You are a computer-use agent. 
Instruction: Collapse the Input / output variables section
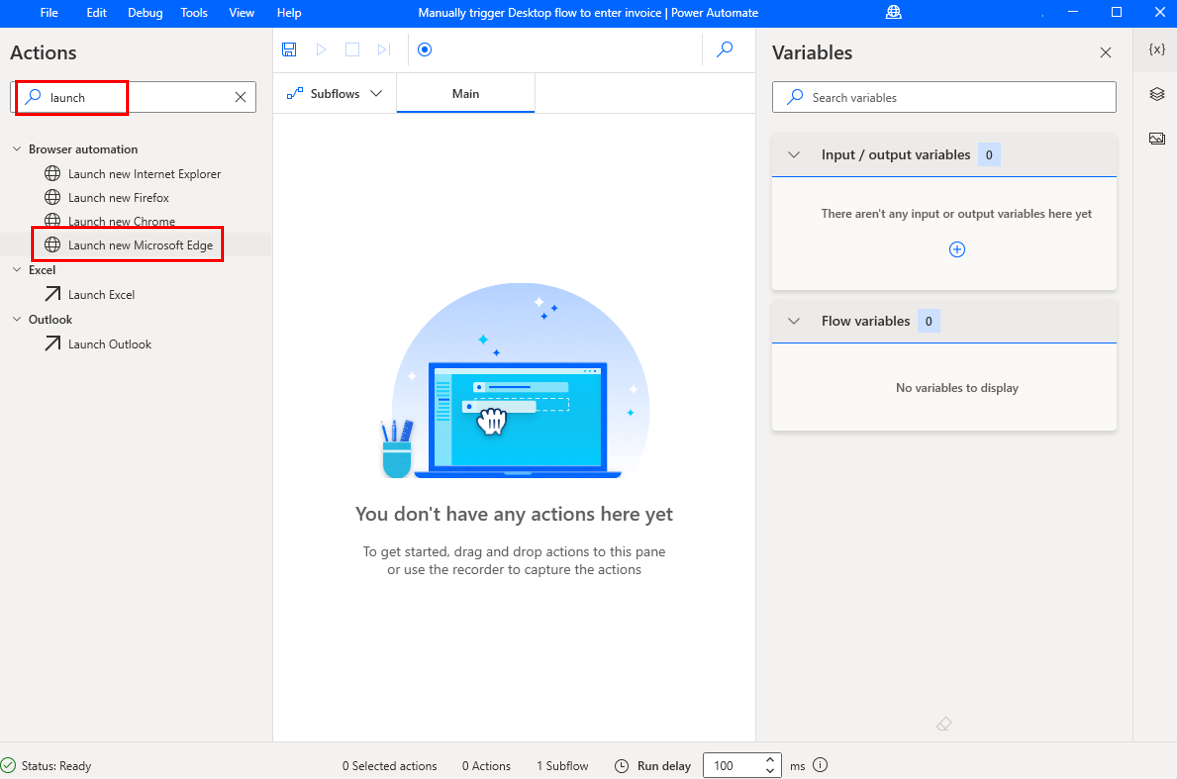[x=794, y=155]
